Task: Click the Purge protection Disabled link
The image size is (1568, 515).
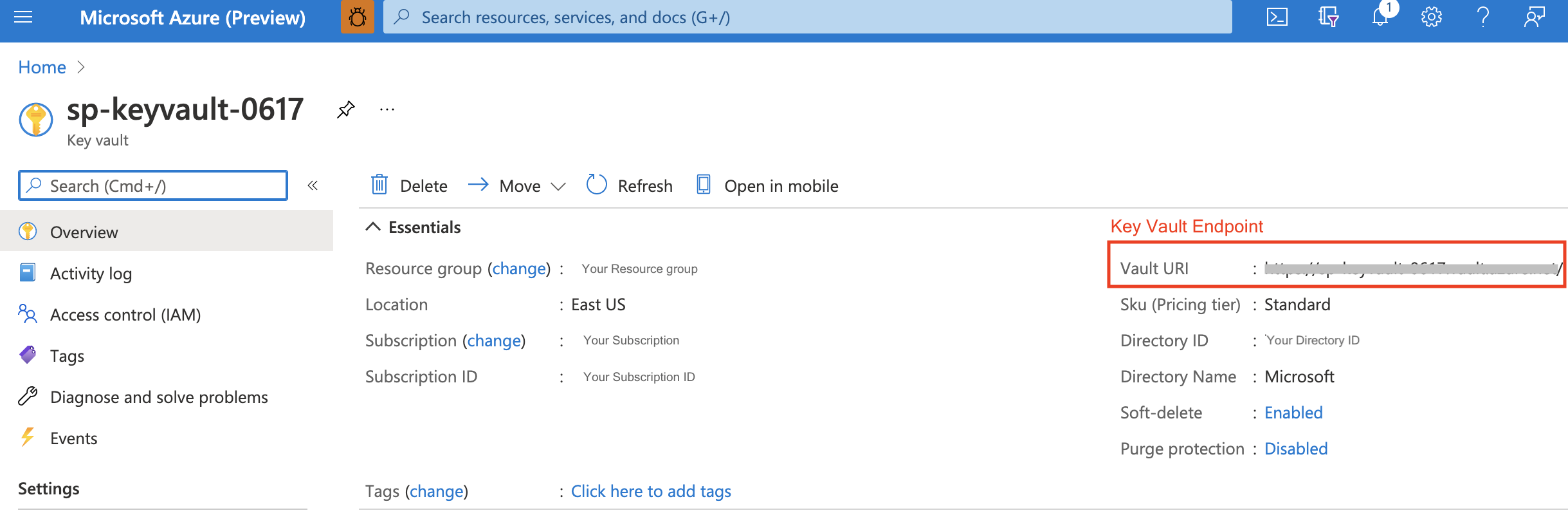Action: pyautogui.click(x=1296, y=449)
